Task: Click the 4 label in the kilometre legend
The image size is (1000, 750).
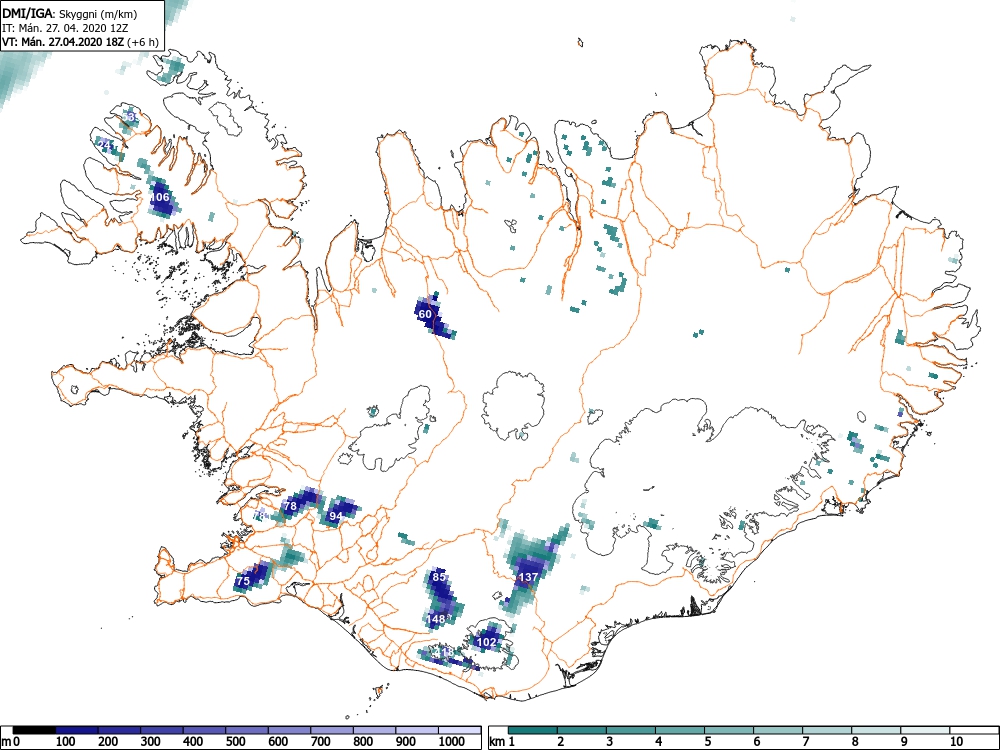Action: pyautogui.click(x=658, y=742)
